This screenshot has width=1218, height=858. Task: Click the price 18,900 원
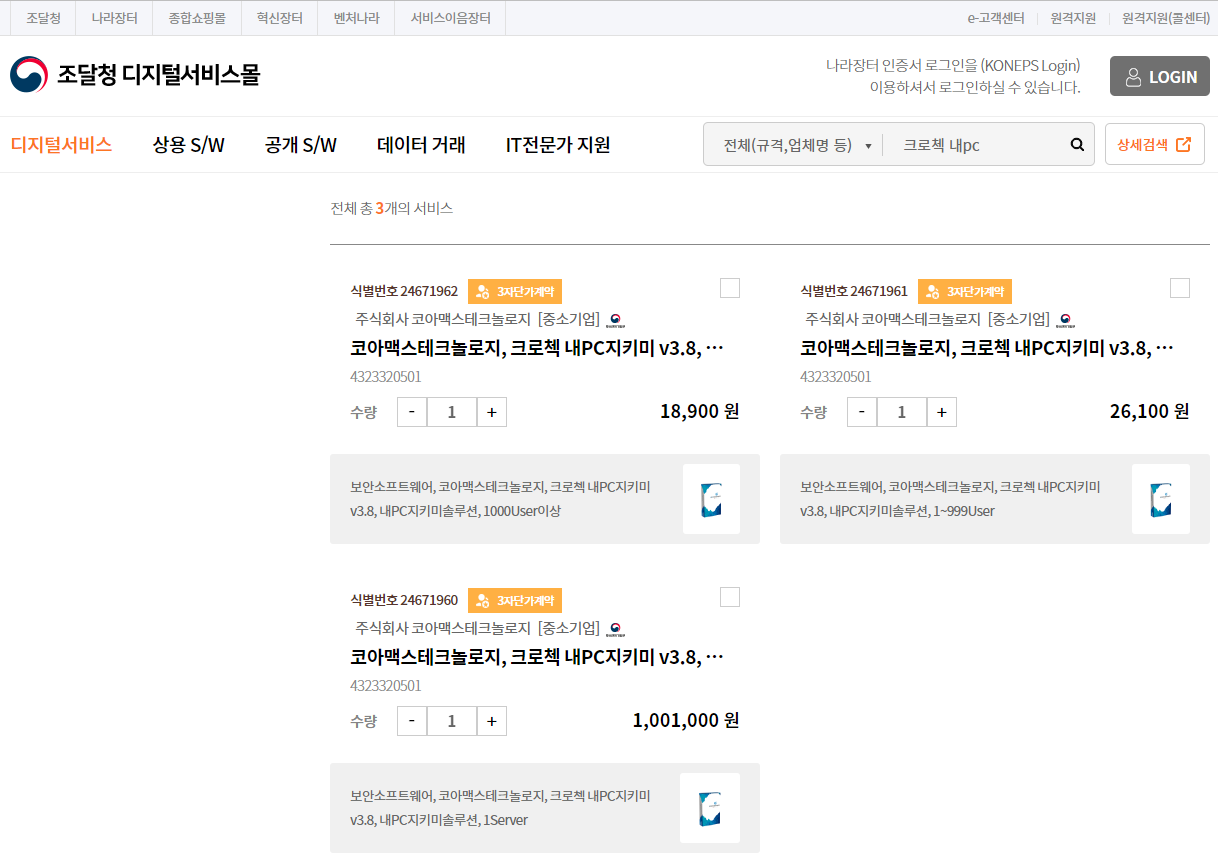pyautogui.click(x=700, y=411)
